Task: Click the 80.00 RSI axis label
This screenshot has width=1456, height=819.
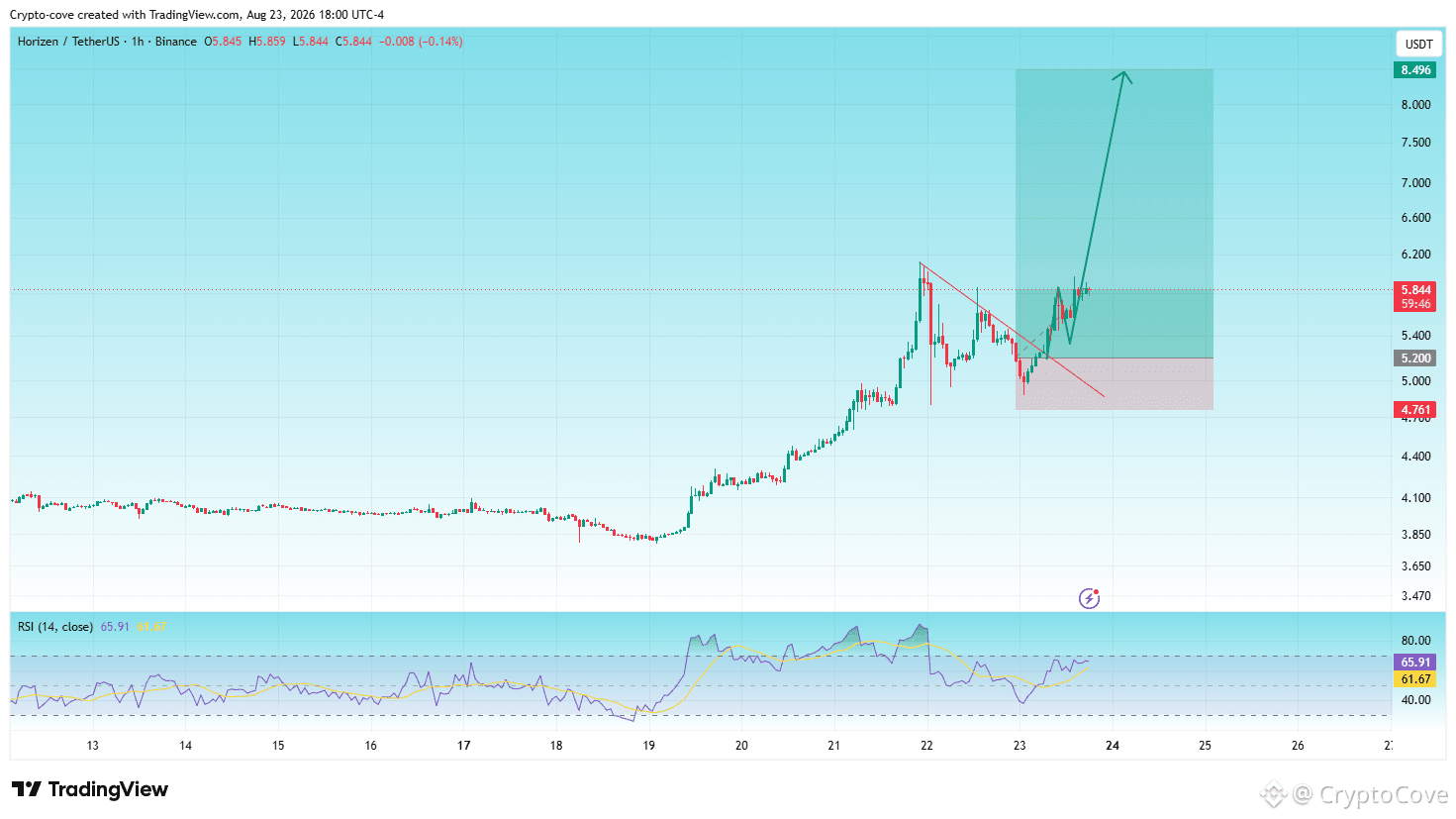Action: 1415,641
